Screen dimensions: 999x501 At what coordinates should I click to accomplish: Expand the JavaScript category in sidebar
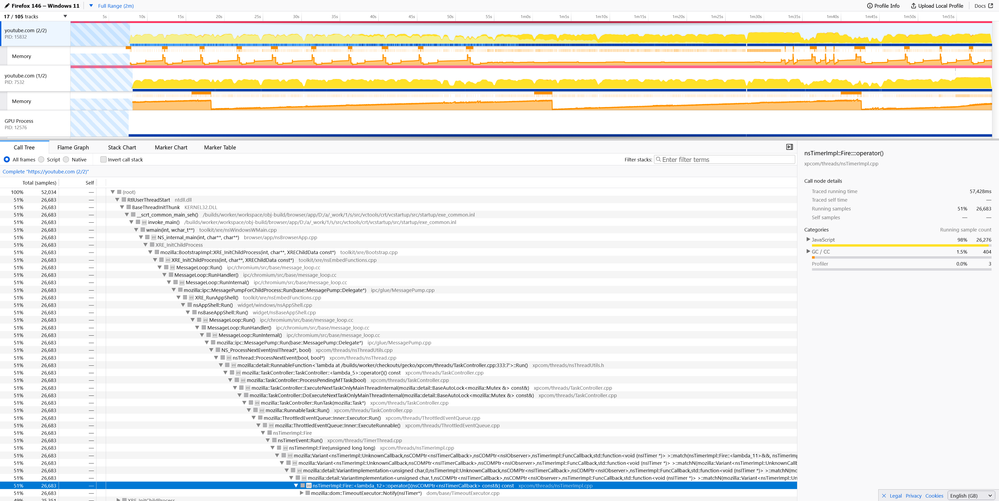809,240
